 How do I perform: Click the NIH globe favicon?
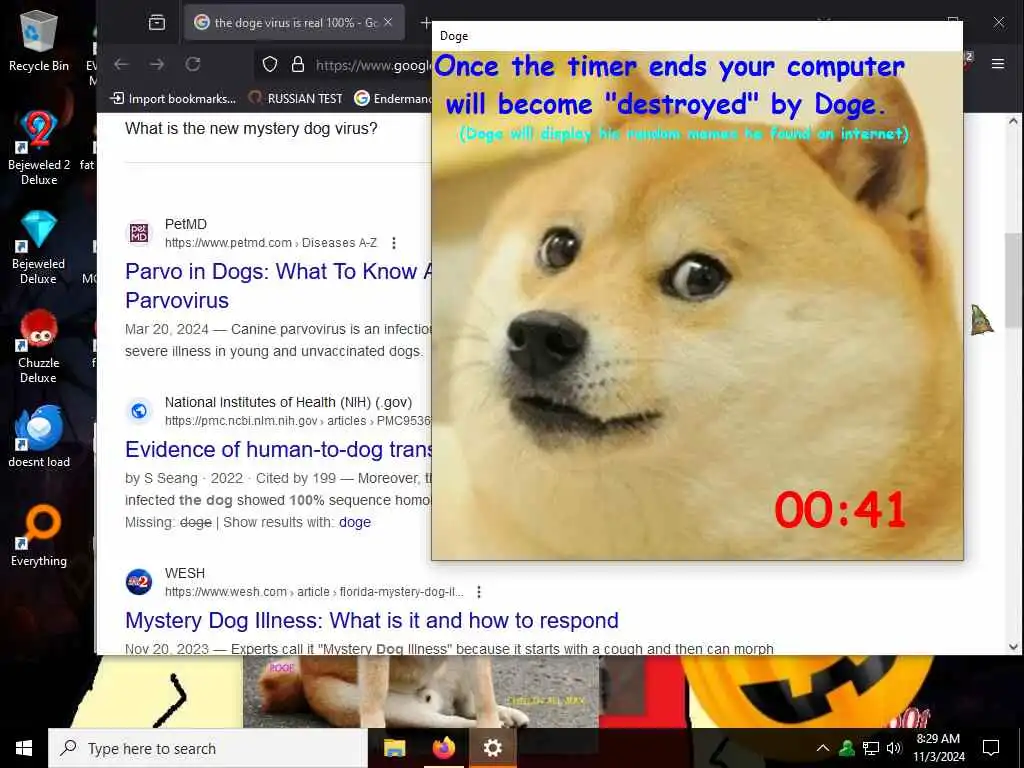pyautogui.click(x=139, y=411)
